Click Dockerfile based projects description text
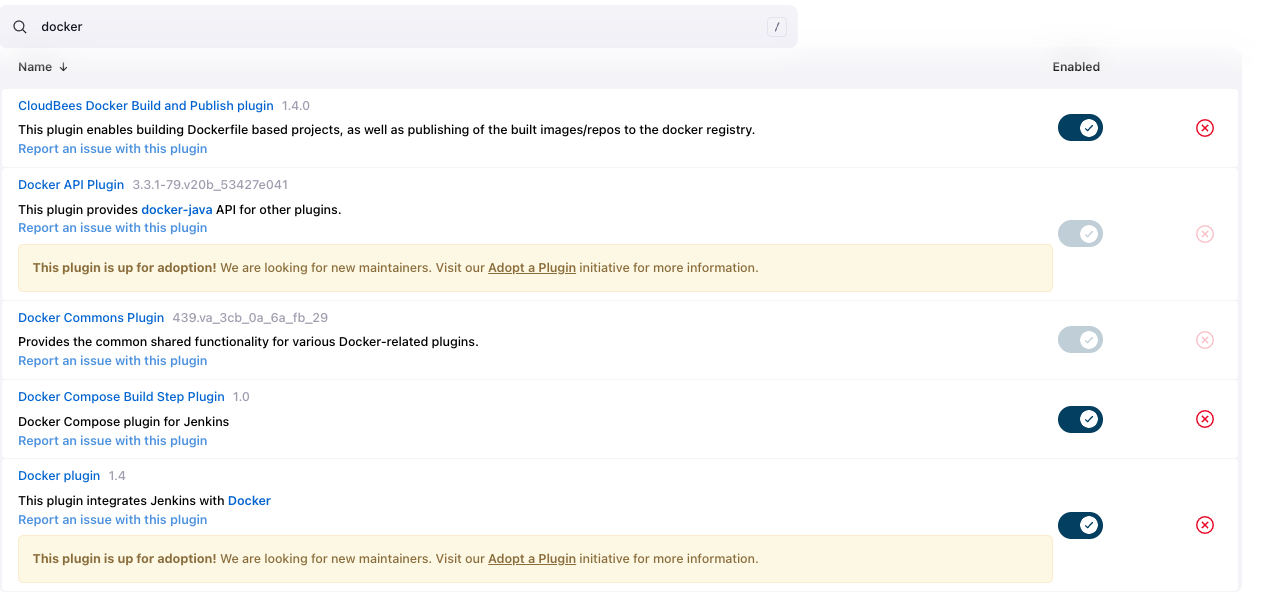1262x592 pixels. (387, 130)
